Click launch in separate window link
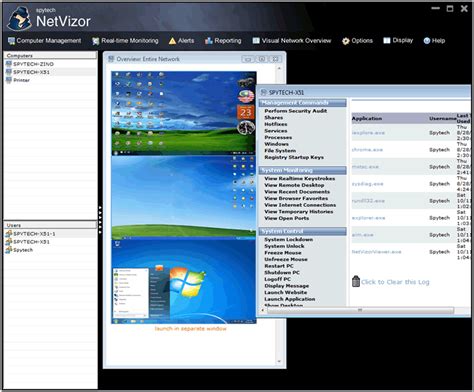Image resolution: width=474 pixels, height=392 pixels. 190,329
